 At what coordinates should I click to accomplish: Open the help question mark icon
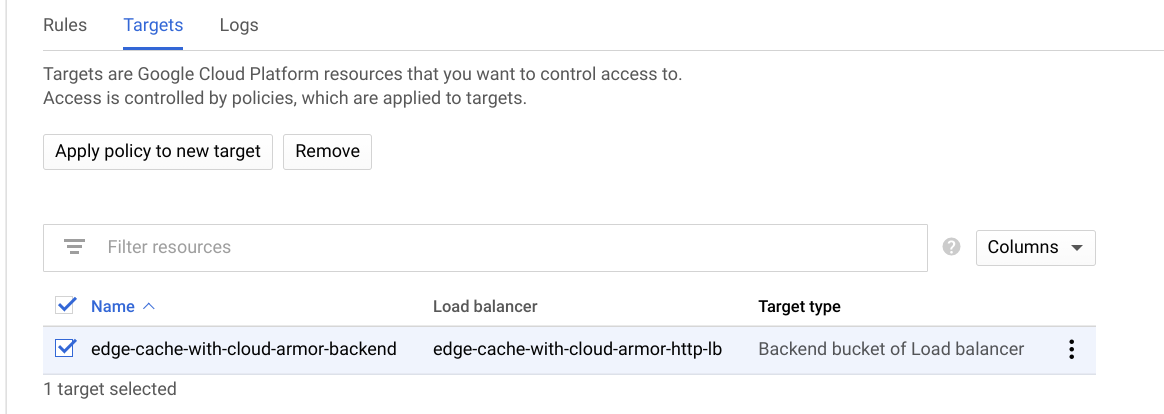coord(952,247)
